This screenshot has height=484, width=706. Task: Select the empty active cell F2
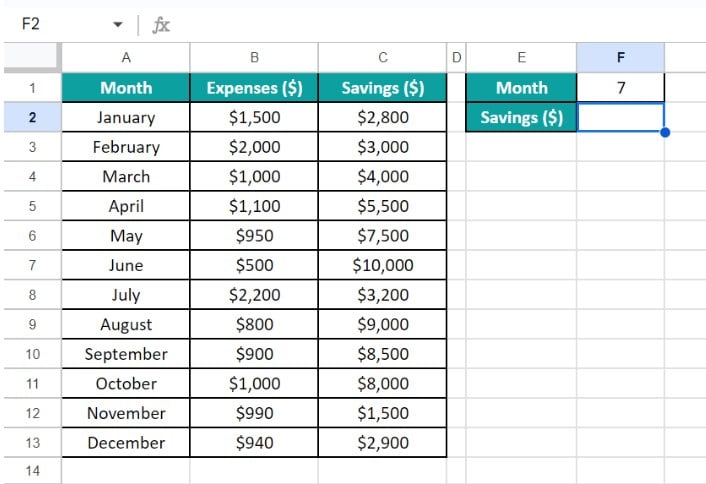coord(620,117)
